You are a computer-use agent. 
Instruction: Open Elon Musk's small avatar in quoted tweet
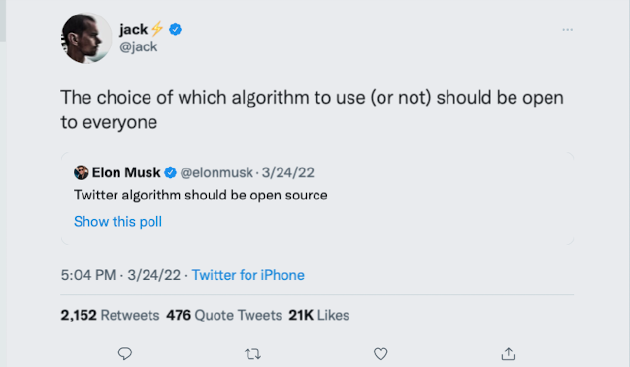pos(81,172)
